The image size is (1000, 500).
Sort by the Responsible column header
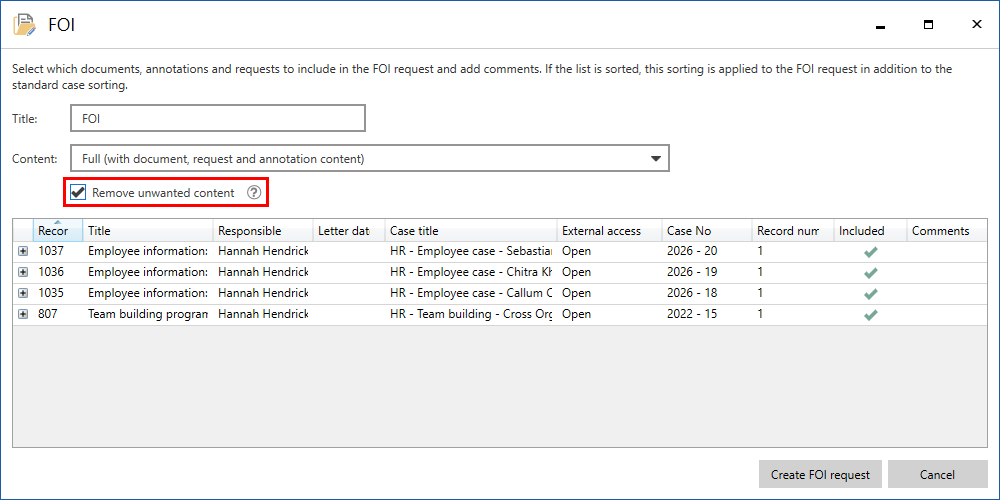tap(262, 231)
